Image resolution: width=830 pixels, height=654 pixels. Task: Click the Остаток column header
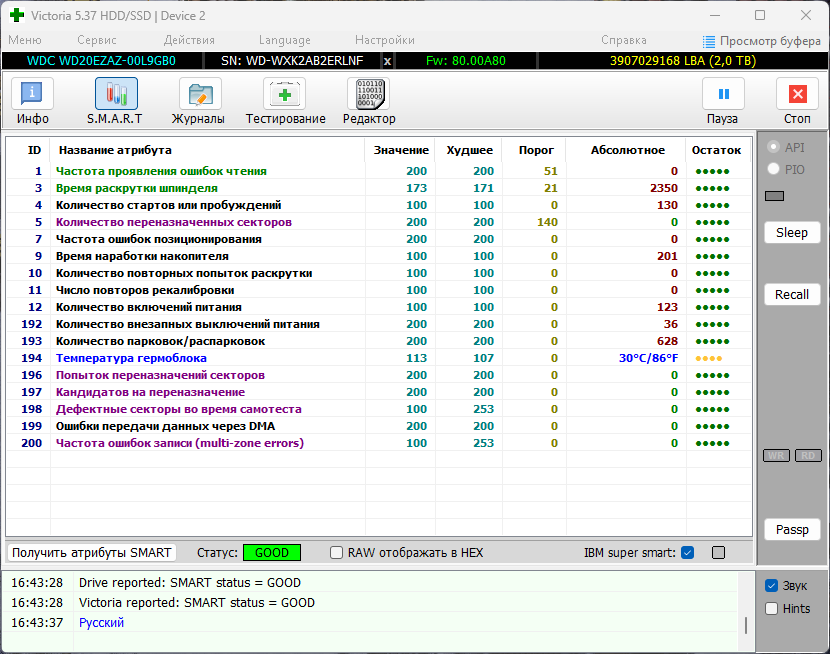(x=716, y=150)
